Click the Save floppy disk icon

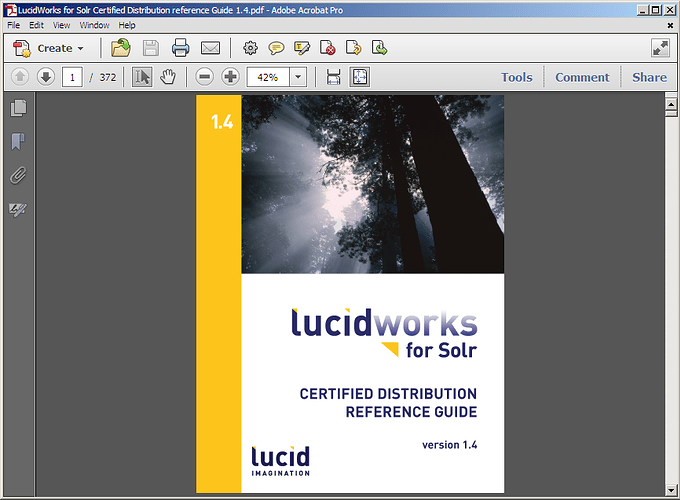[151, 48]
